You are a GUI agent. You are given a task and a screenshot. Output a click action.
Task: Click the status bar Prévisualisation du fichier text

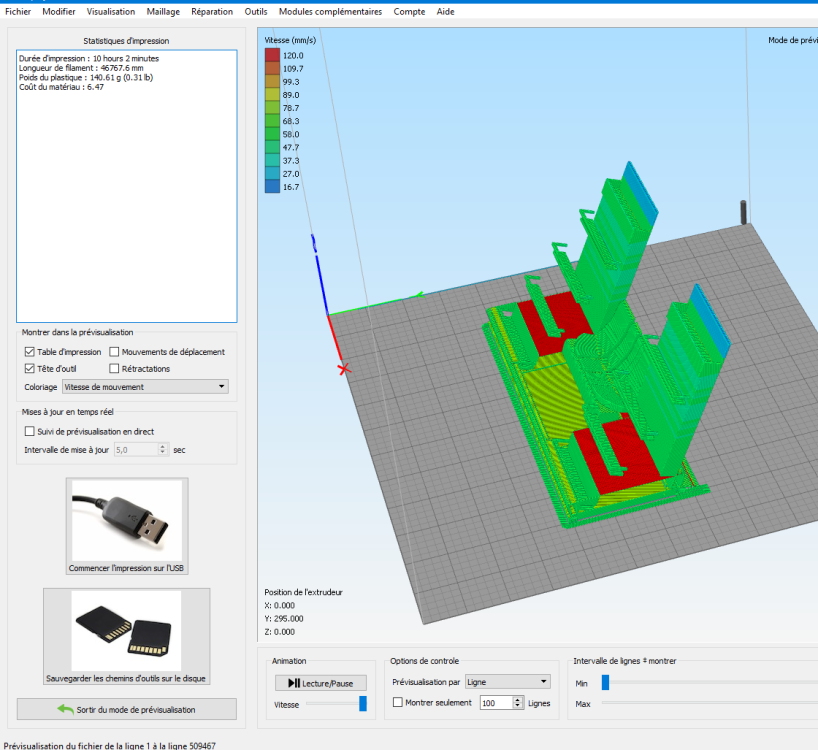tap(110, 746)
